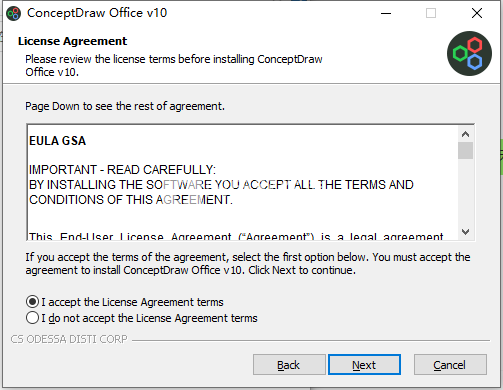The width and height of the screenshot is (503, 390).
Task: Click the EULA GSA heading in license text
Action: (57, 141)
